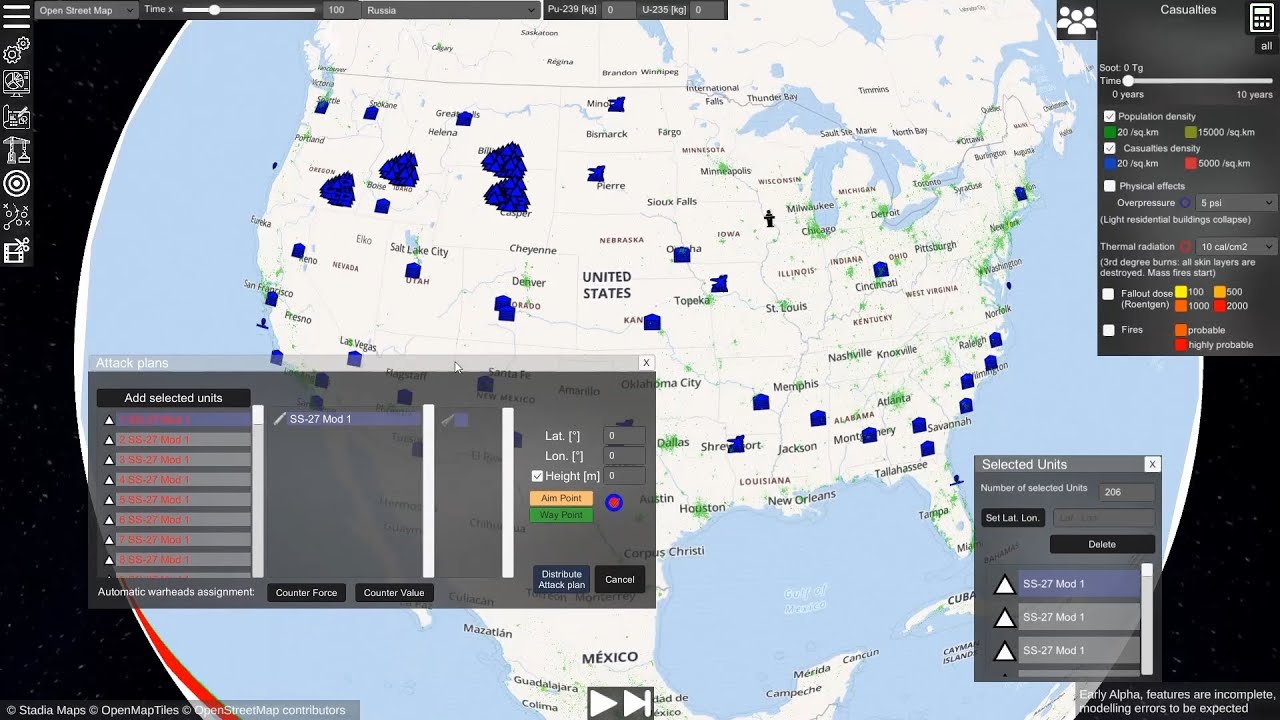
Task: Click the green Way Point button
Action: (x=561, y=515)
